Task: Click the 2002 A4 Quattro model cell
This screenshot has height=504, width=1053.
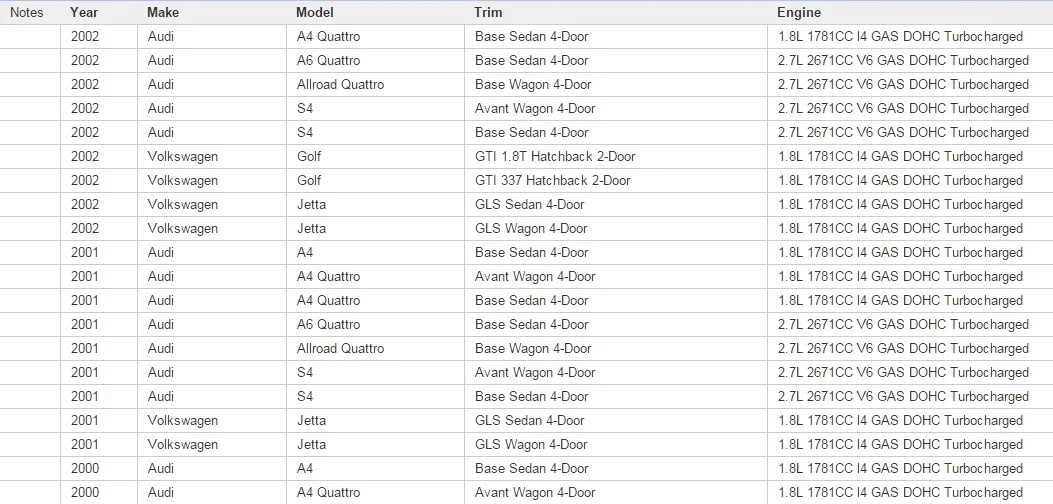Action: (375, 37)
